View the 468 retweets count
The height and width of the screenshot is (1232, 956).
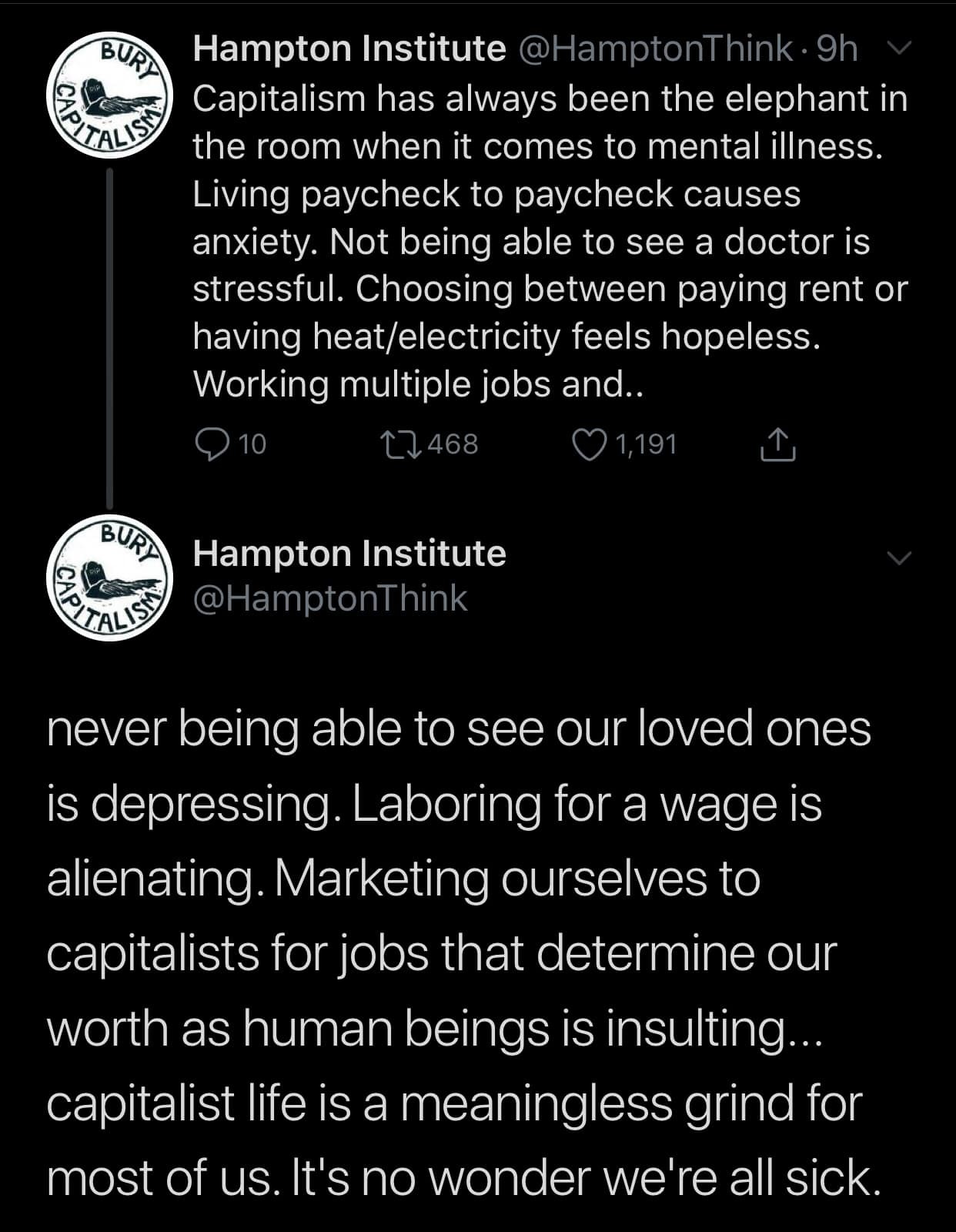pyautogui.click(x=453, y=444)
